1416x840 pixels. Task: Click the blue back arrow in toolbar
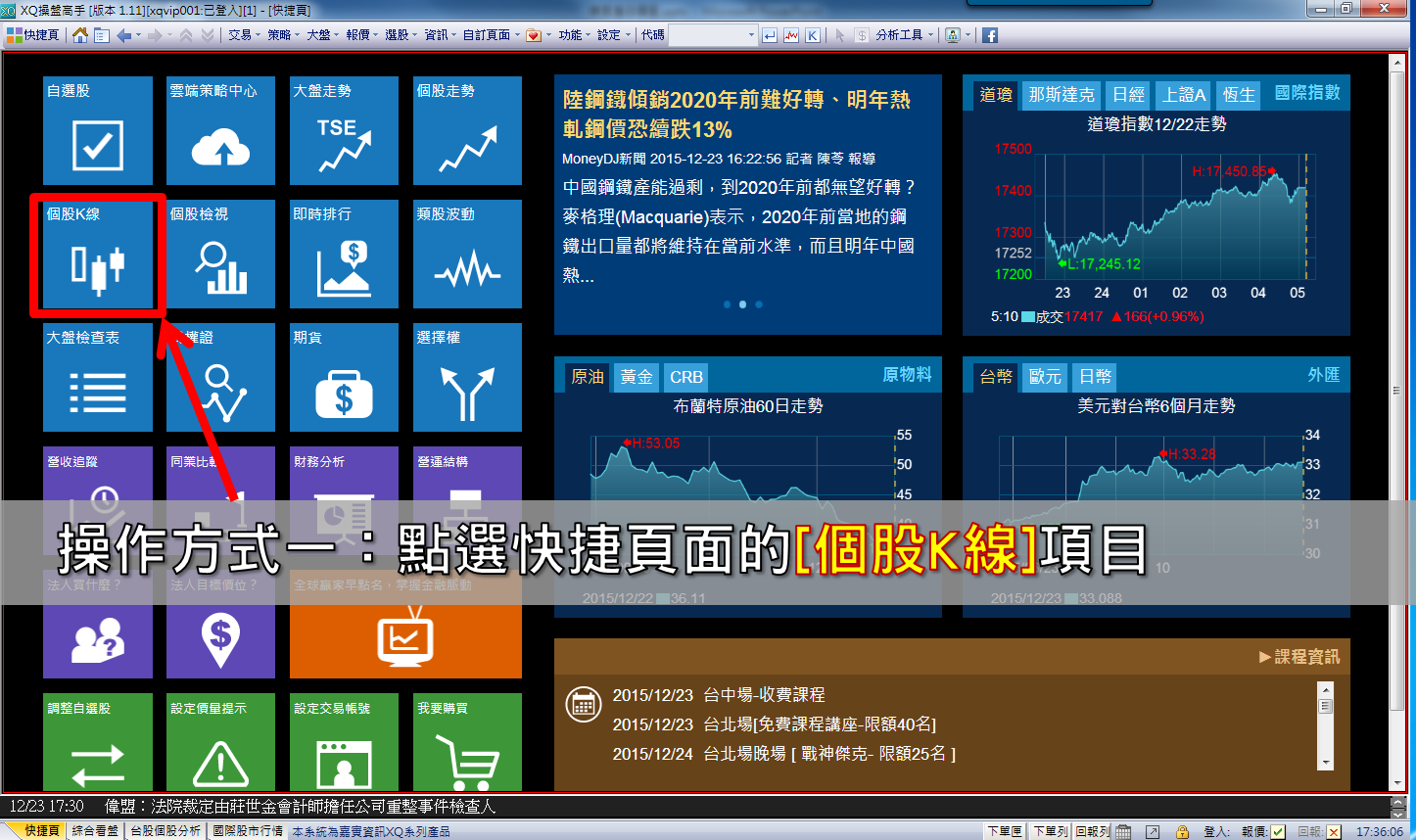point(124,35)
